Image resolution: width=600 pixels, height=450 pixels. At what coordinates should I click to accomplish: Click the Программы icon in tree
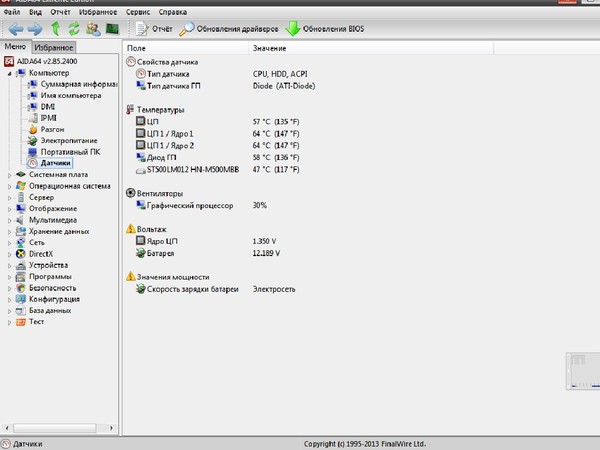point(21,277)
